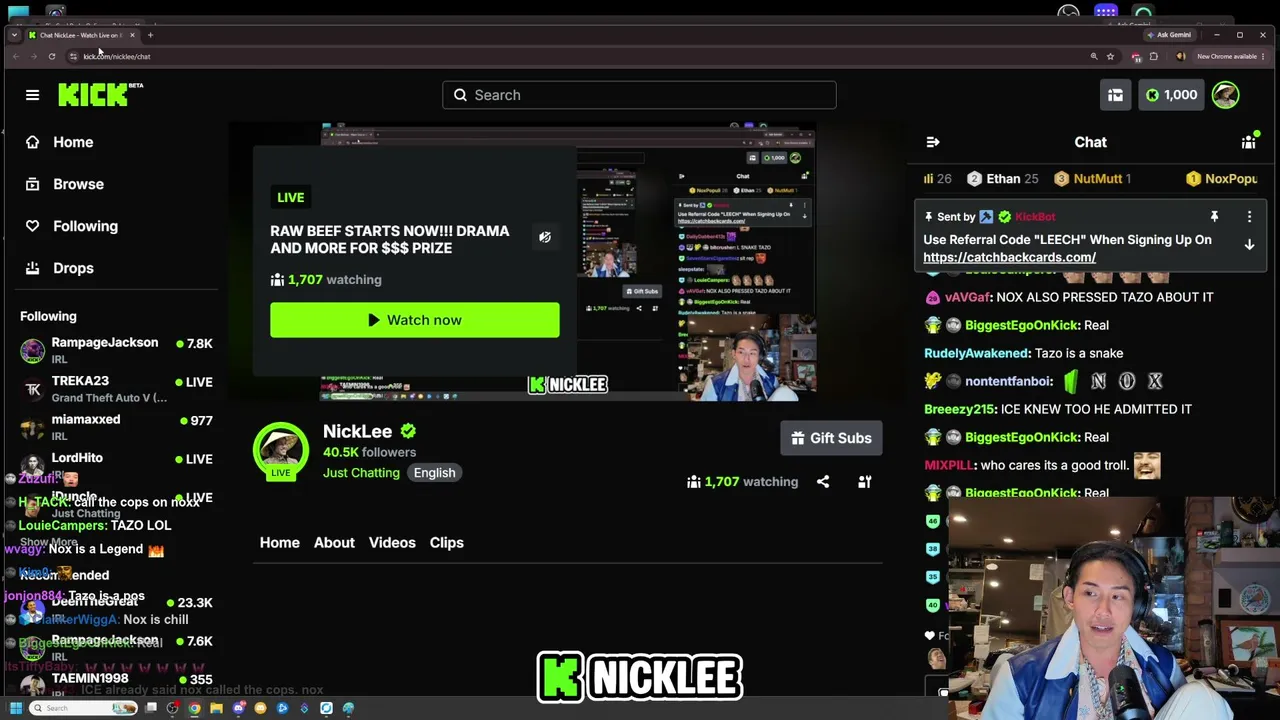The image size is (1280, 720).
Task: Switch to the channel Home tab
Action: [280, 542]
